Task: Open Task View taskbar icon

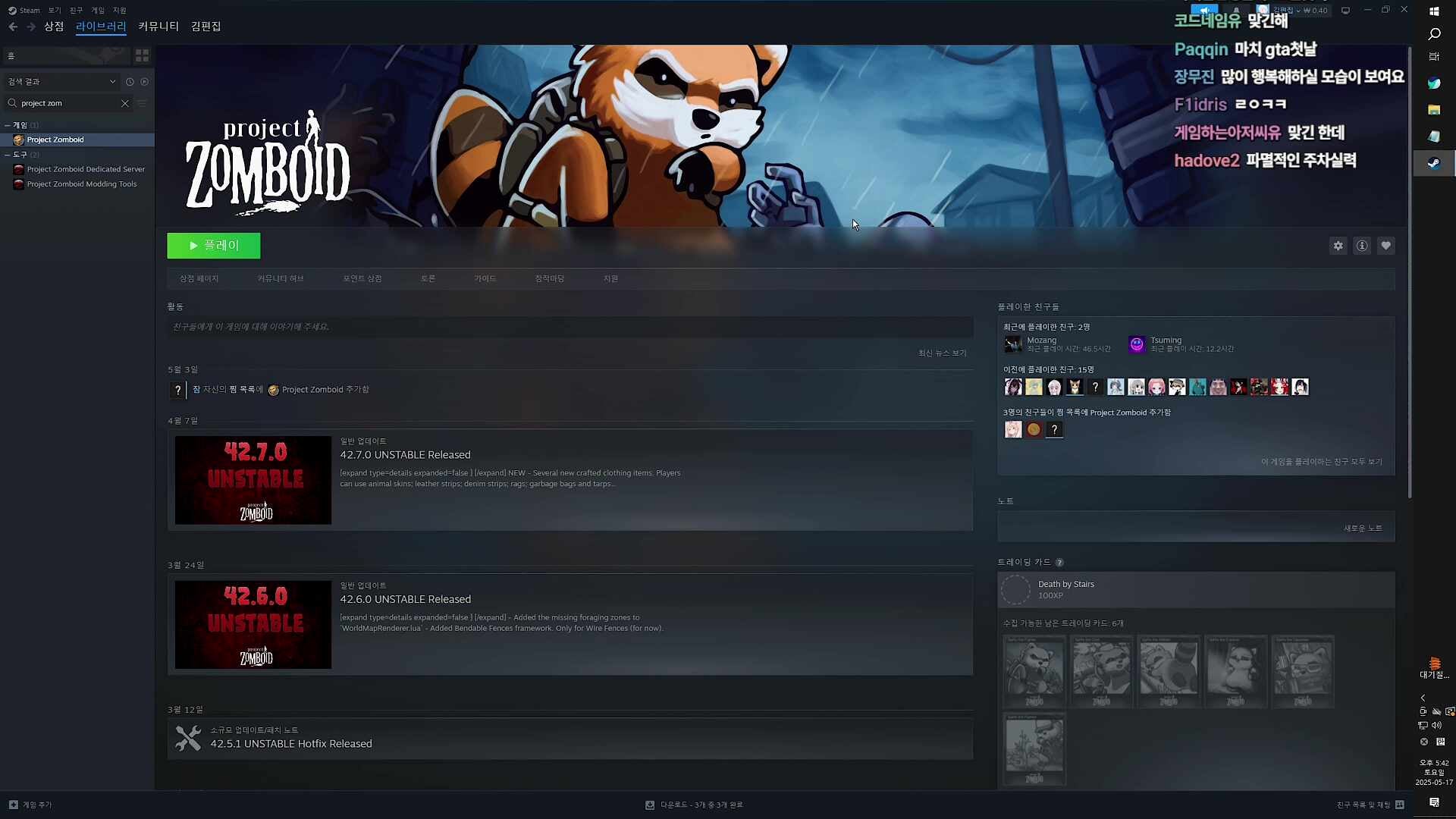Action: (x=1434, y=57)
